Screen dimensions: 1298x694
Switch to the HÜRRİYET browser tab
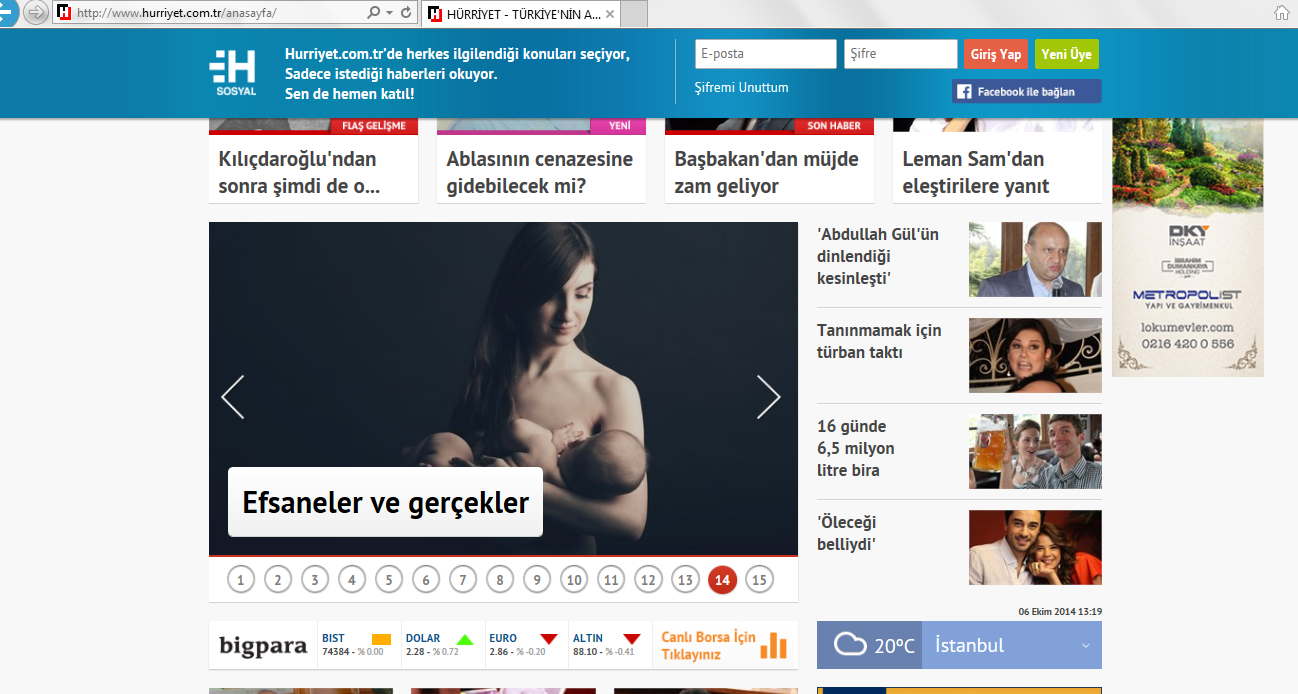[520, 13]
